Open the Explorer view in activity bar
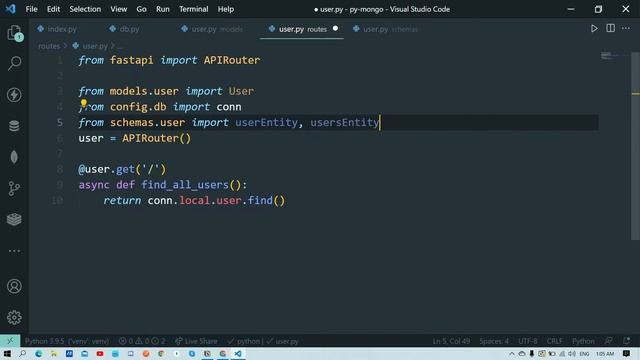This screenshot has width=640, height=360. (x=14, y=33)
